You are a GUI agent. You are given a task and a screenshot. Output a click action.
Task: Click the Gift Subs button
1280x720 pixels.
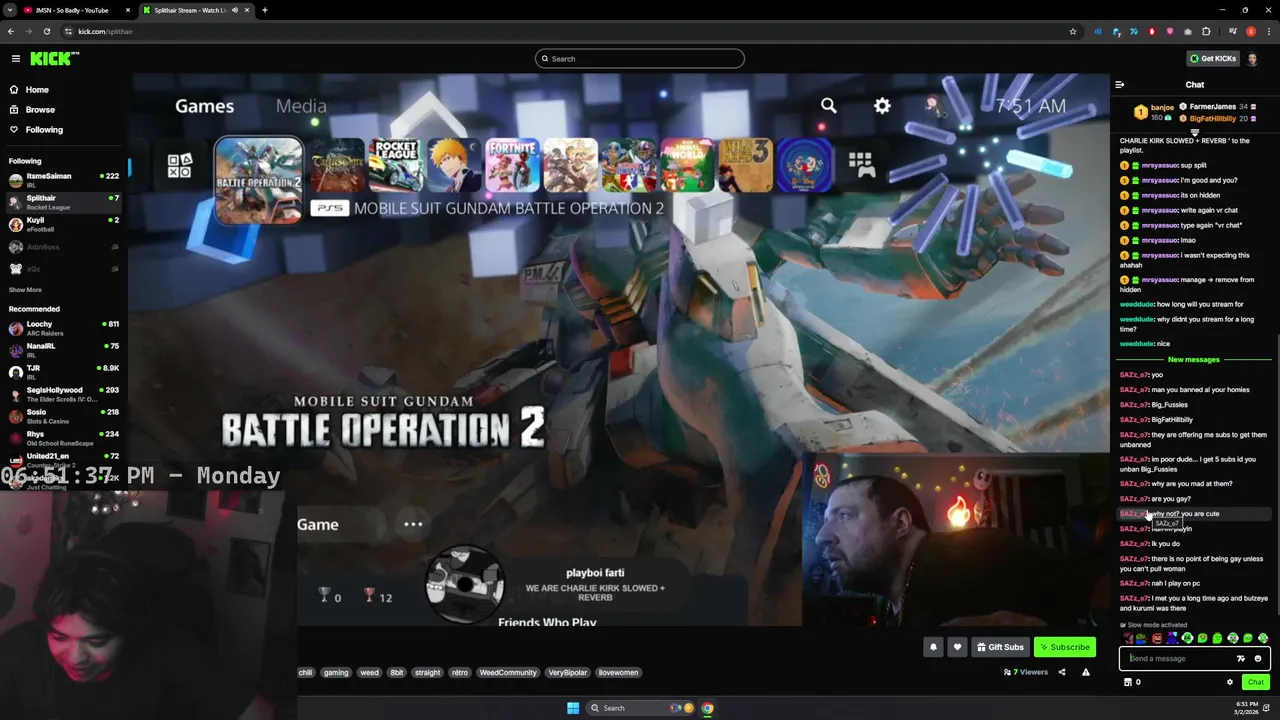(x=1000, y=647)
